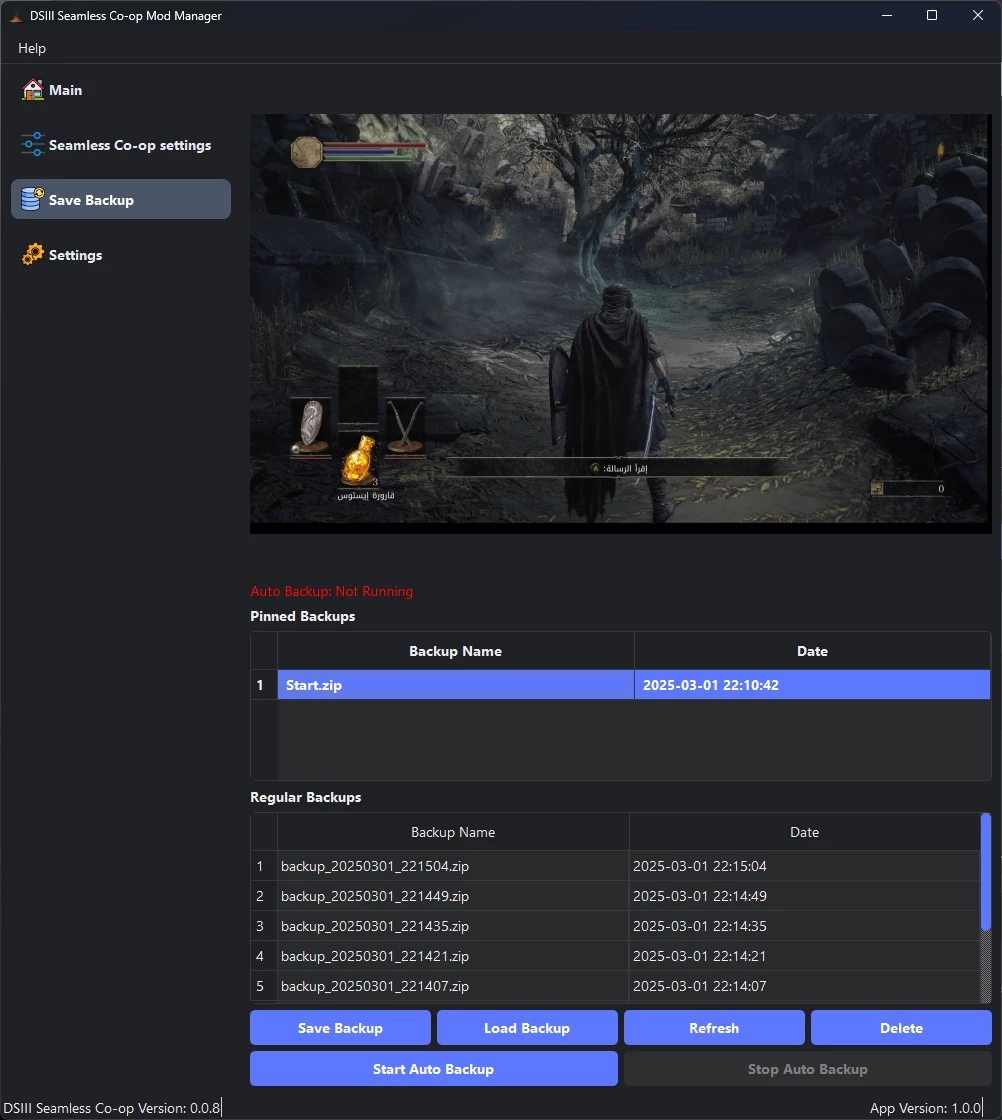Click the sliders icon for Seamless Co-op settings
Screen dimensions: 1002x1120
[33, 144]
